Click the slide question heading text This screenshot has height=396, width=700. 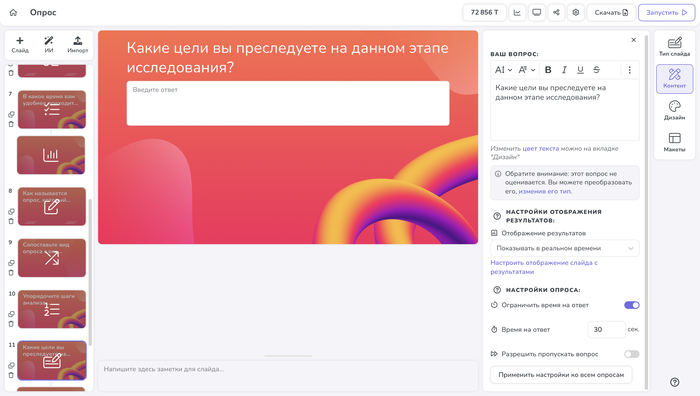288,58
